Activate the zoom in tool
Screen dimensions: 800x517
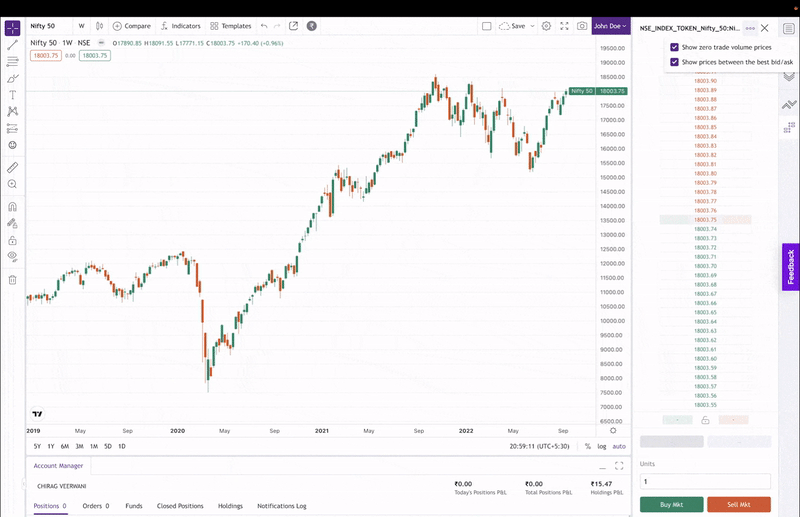coord(12,184)
